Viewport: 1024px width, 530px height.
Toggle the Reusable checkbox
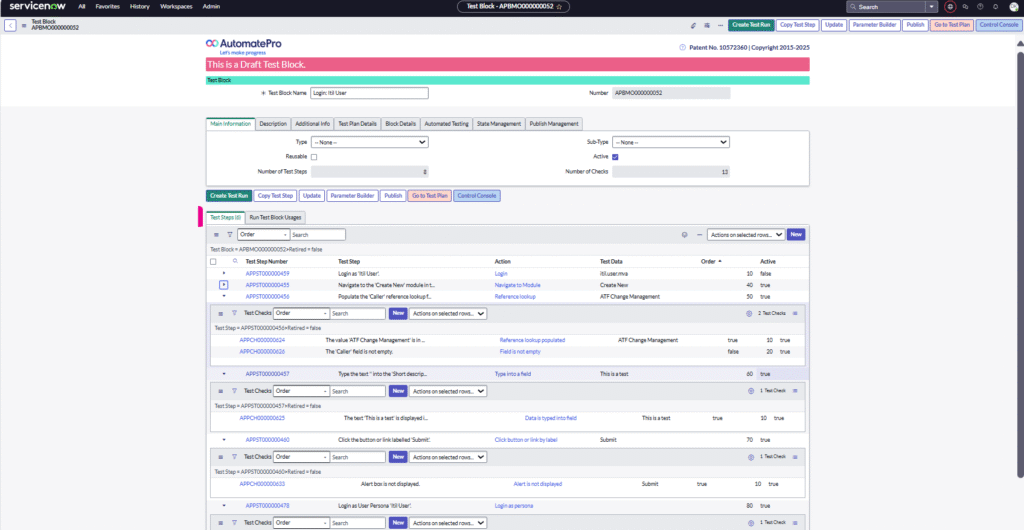point(314,157)
